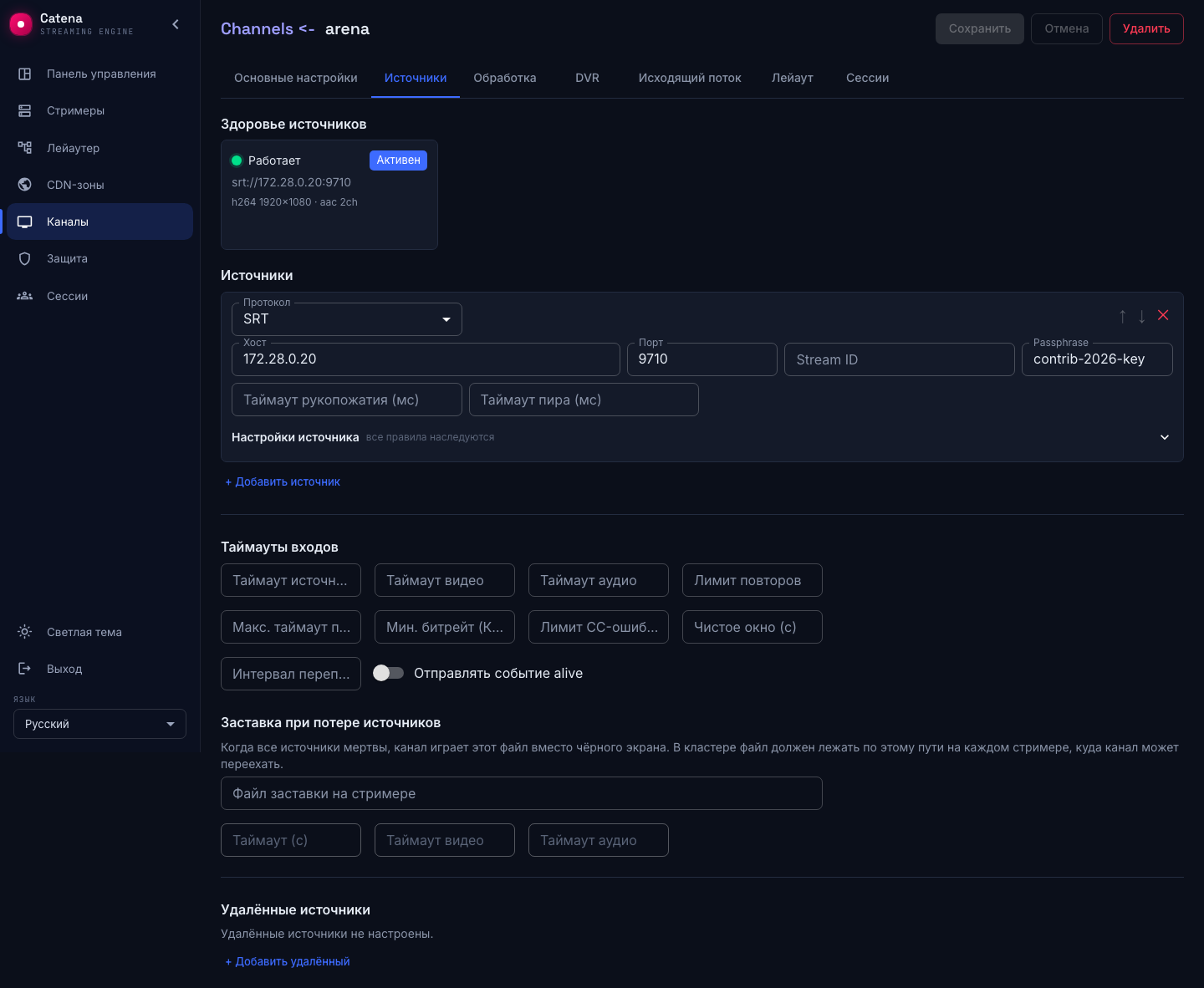Switch to Основные настройки tab
Image resolution: width=1204 pixels, height=988 pixels.
coord(296,78)
